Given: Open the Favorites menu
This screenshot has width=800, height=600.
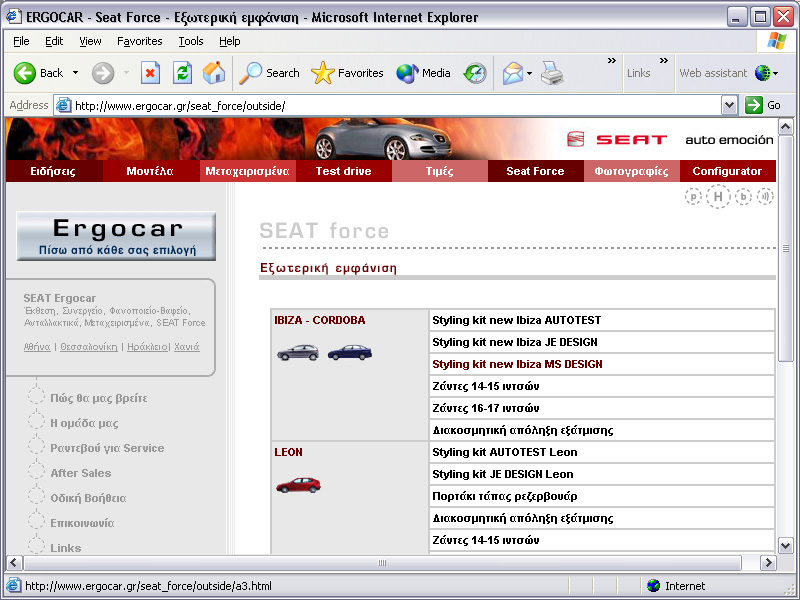Looking at the screenshot, I should click(139, 41).
